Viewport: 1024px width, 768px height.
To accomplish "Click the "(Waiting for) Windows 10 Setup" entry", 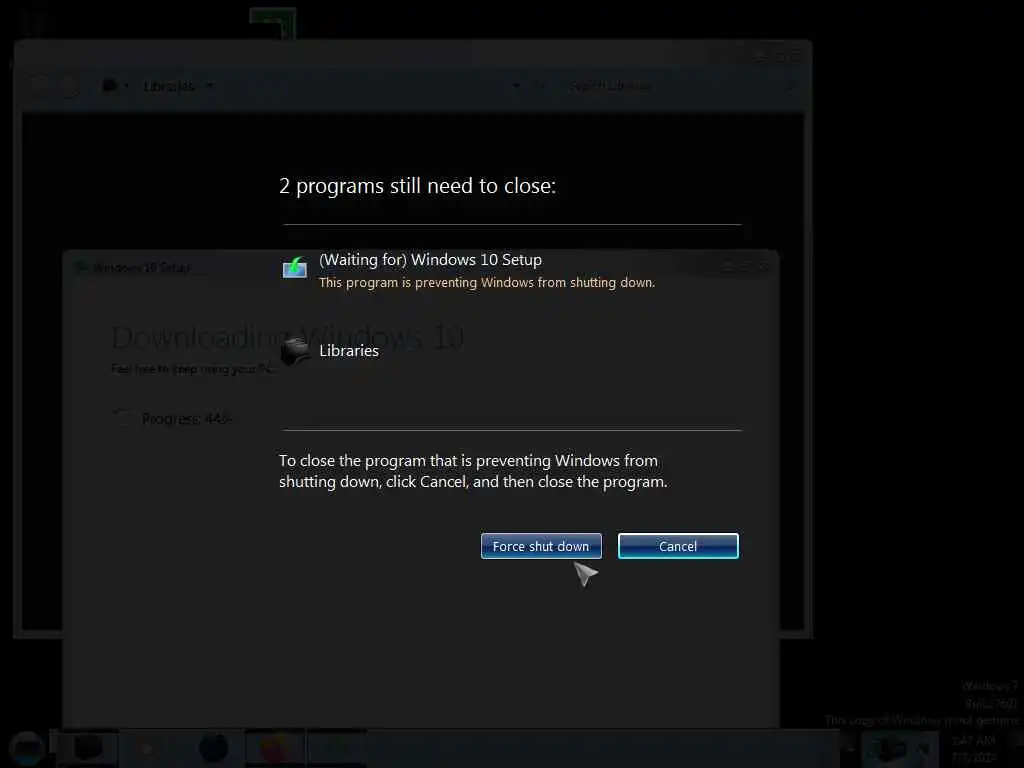I will (x=430, y=260).
